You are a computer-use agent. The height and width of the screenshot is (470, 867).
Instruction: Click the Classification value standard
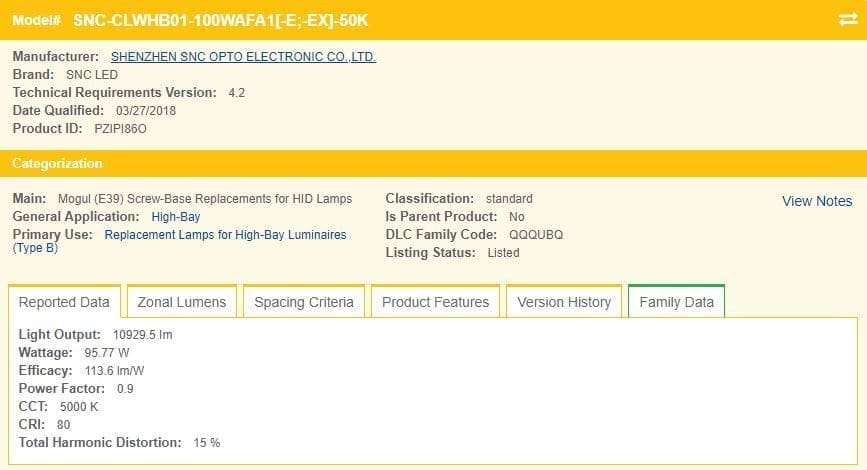click(509, 199)
